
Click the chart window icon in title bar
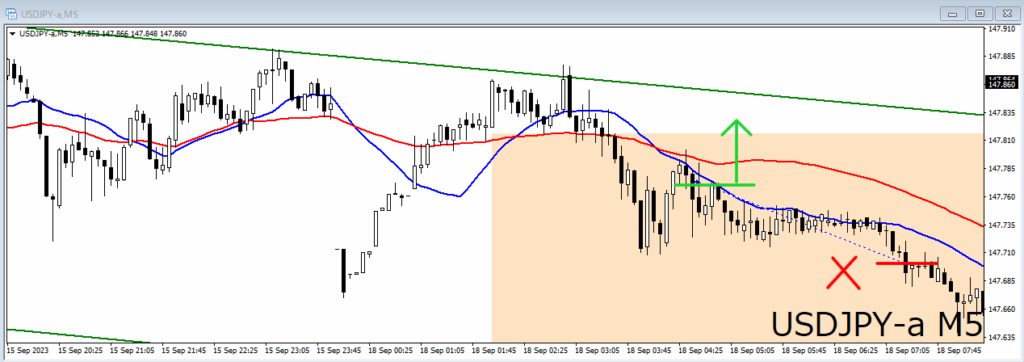coord(11,13)
